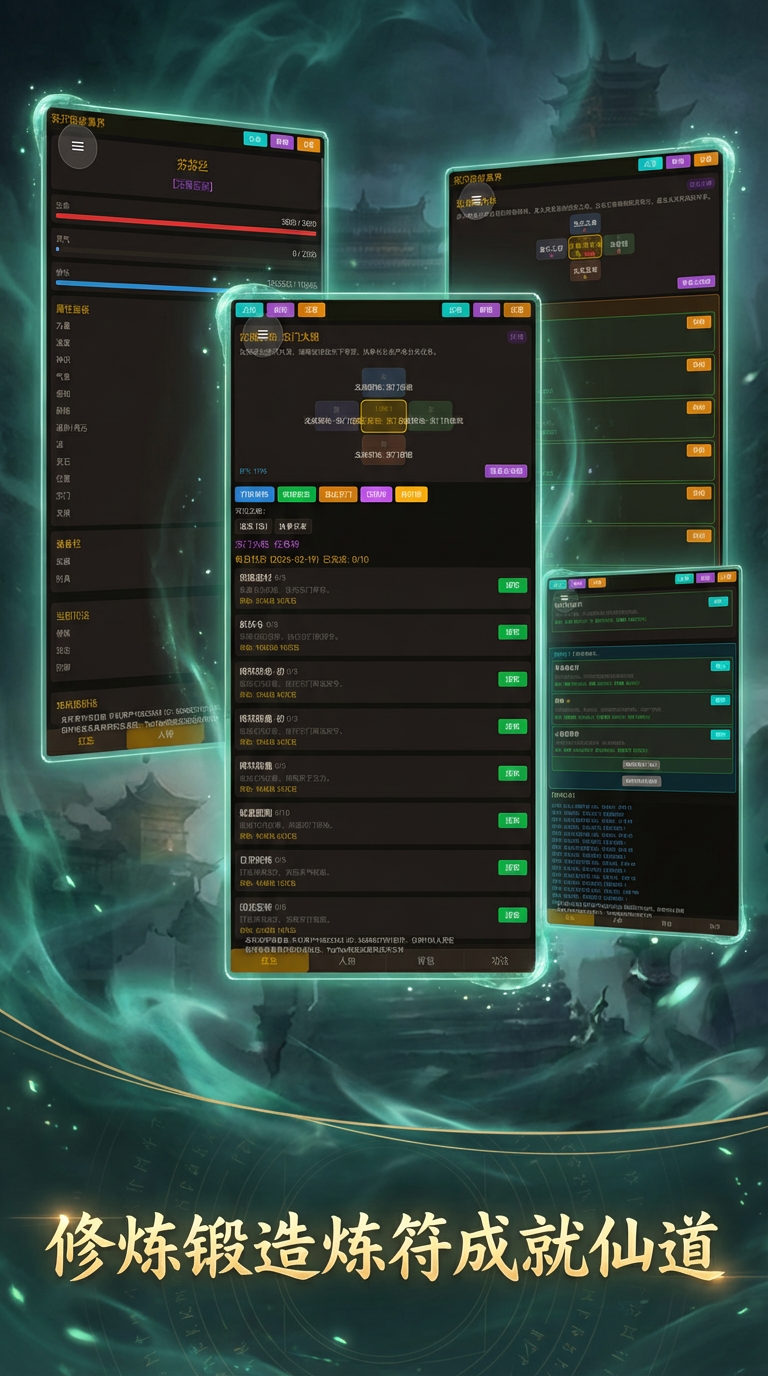768x1376 pixels.
Task: Switch to the 人物 bottom tab on center phone
Action: coord(347,961)
